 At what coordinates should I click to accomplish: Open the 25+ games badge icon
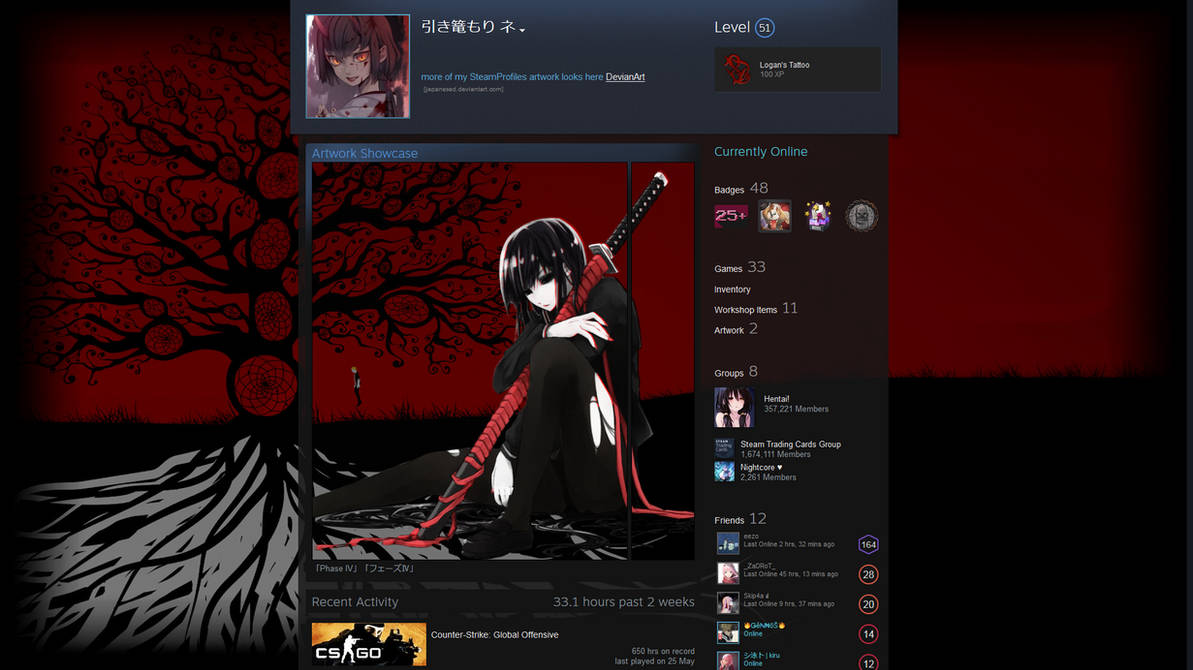coord(731,216)
